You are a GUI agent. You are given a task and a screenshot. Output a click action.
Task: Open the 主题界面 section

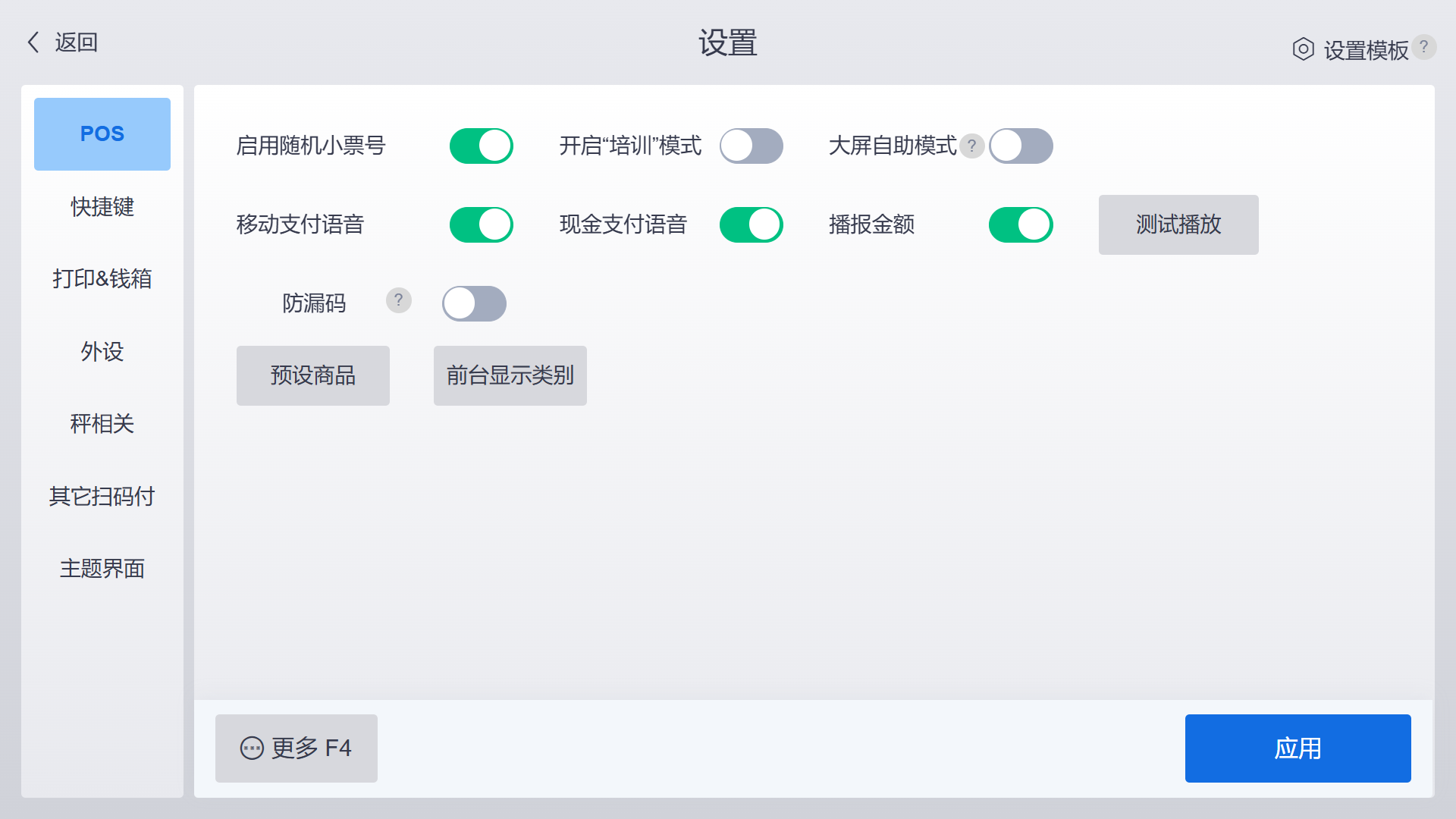tap(102, 569)
